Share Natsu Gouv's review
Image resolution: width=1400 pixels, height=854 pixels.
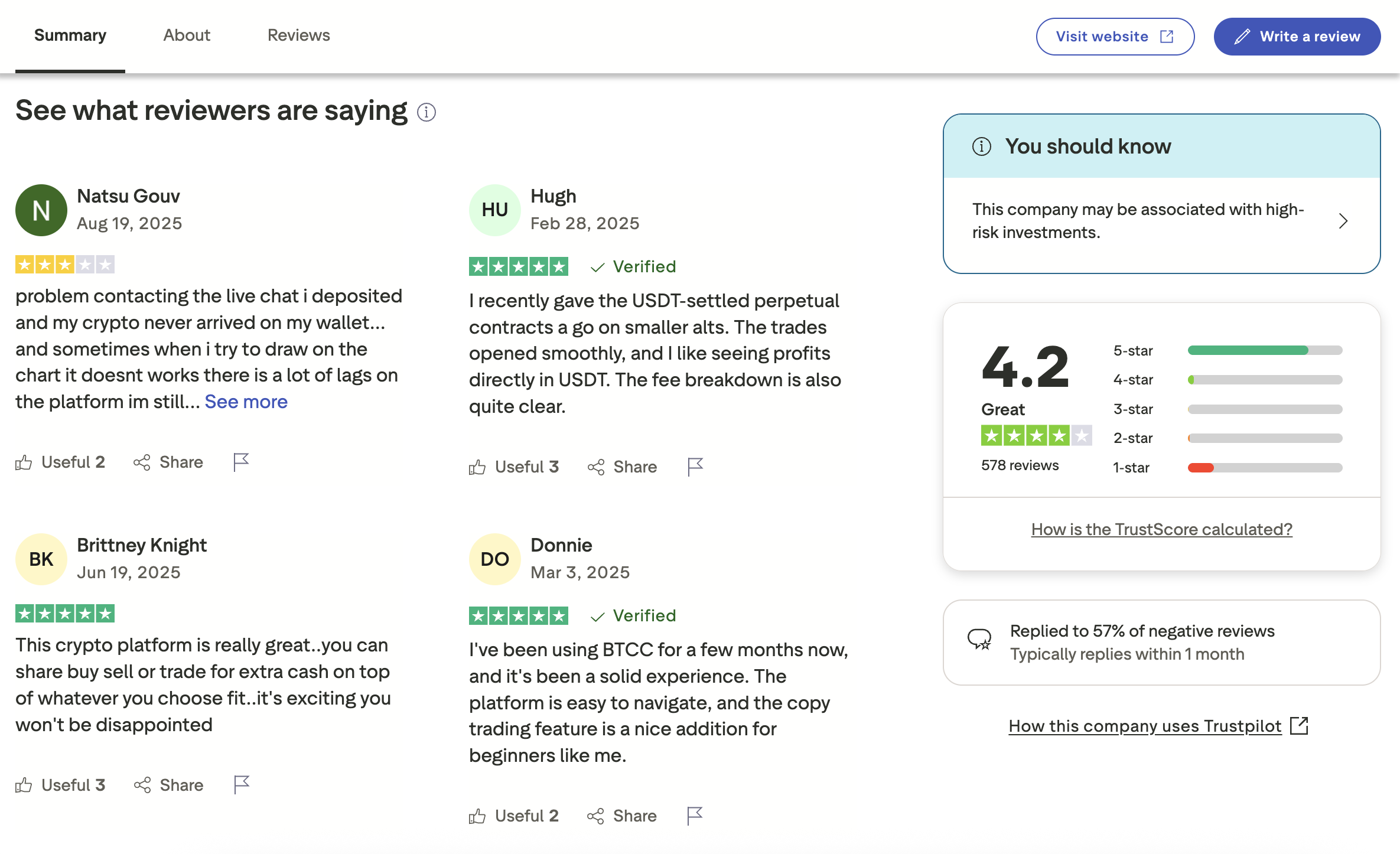[x=168, y=462]
